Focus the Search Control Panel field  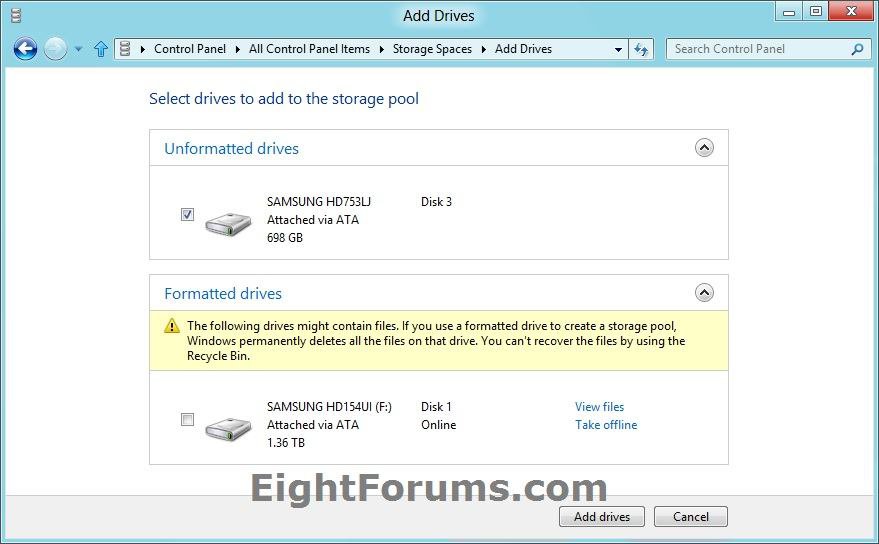pyautogui.click(x=758, y=49)
